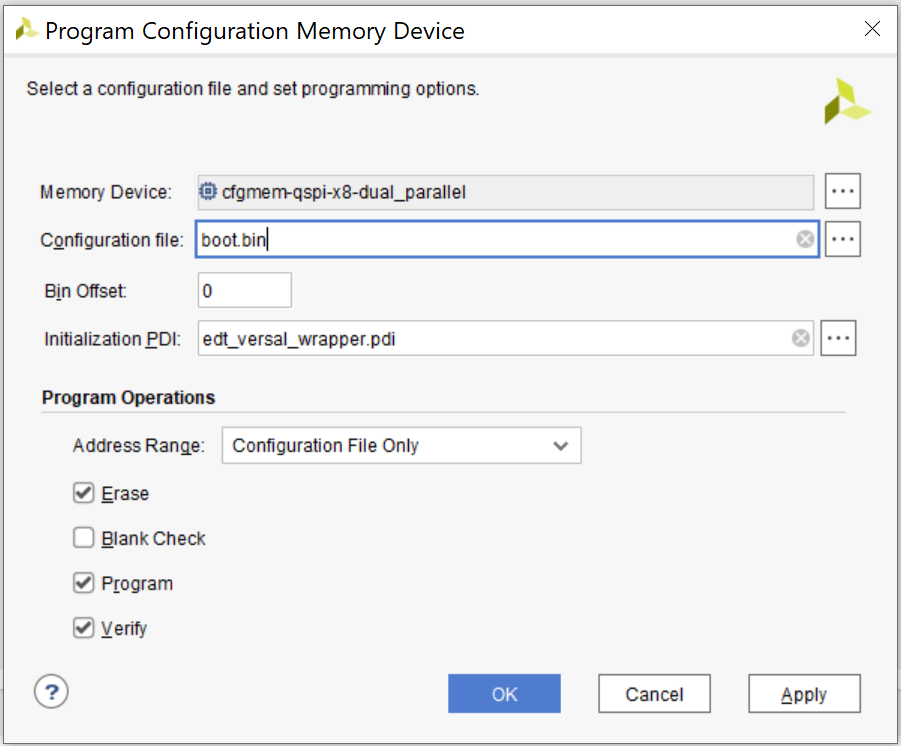The height and width of the screenshot is (746, 901).
Task: Browse for the Configuration file
Action: pyautogui.click(x=843, y=239)
